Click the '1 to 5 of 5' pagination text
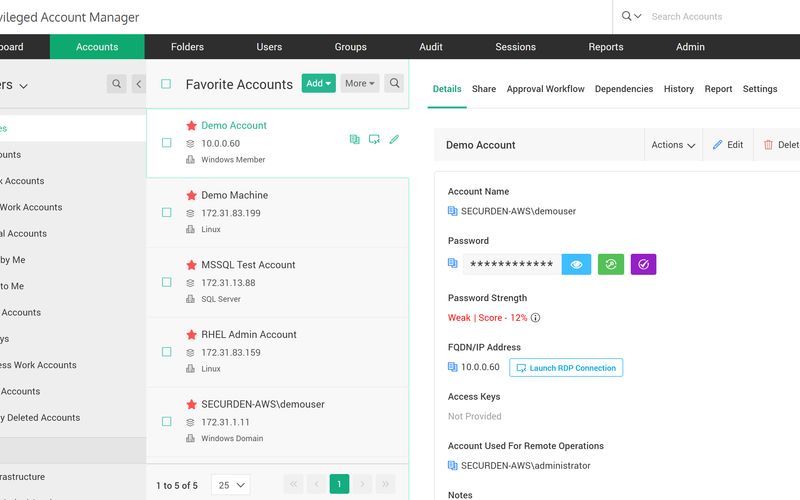Screen dimensions: 800x500 coord(177,485)
